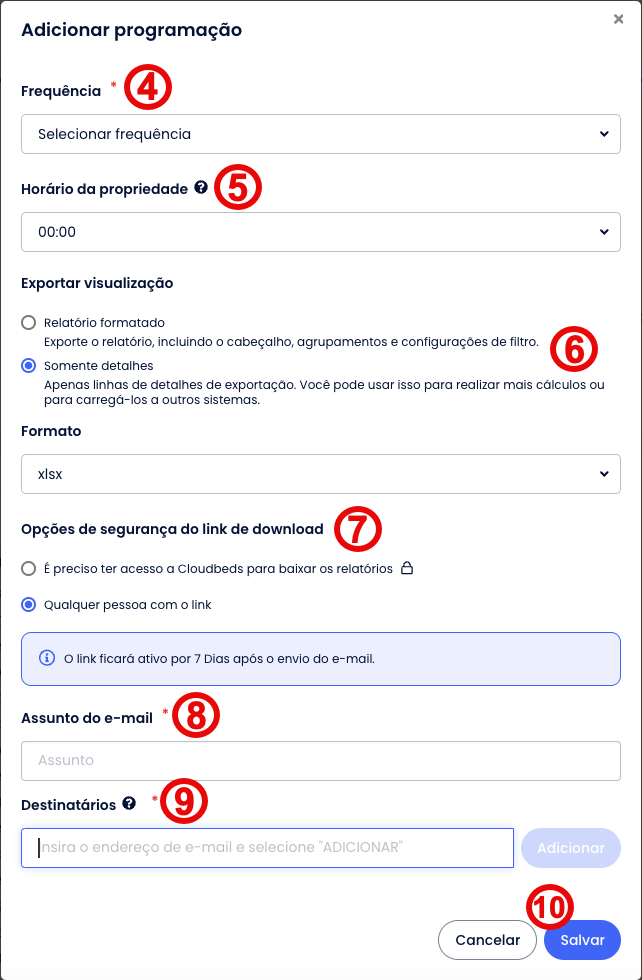
Task: Open the xlsx Formato dropdown
Action: [x=320, y=474]
